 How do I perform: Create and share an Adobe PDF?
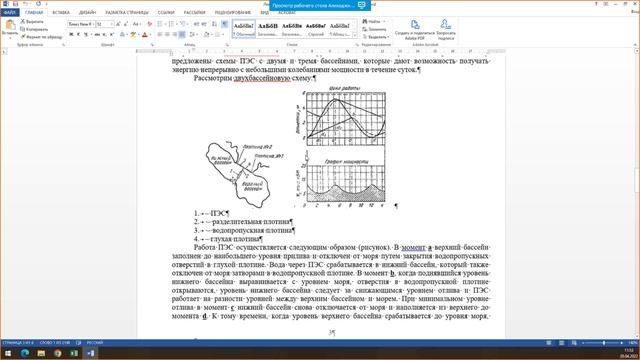pyautogui.click(x=414, y=29)
